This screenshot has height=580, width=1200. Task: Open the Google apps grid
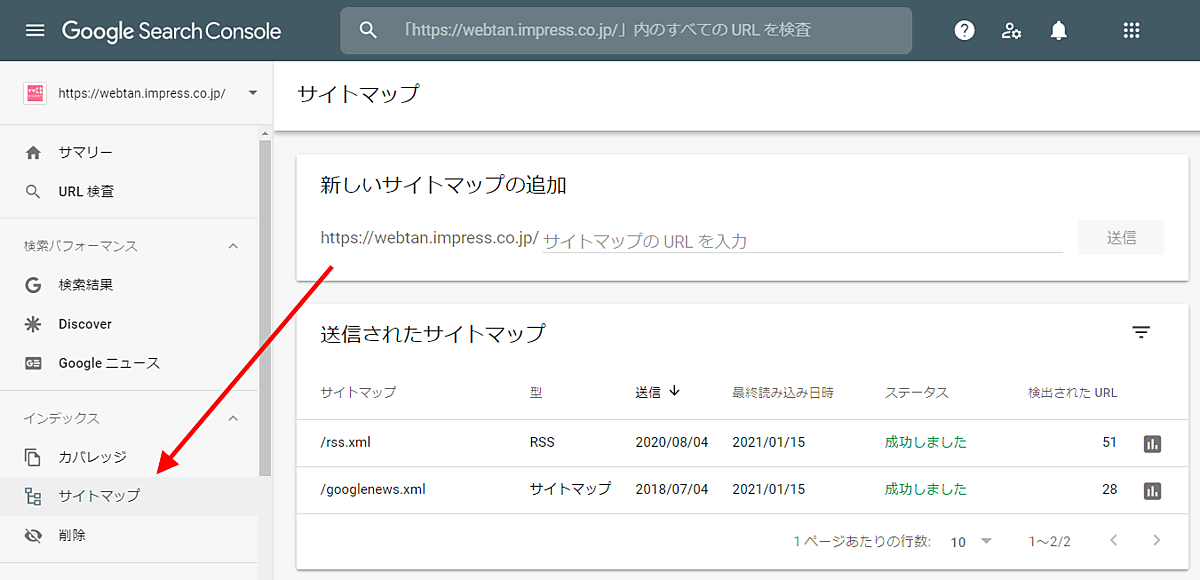(x=1131, y=30)
